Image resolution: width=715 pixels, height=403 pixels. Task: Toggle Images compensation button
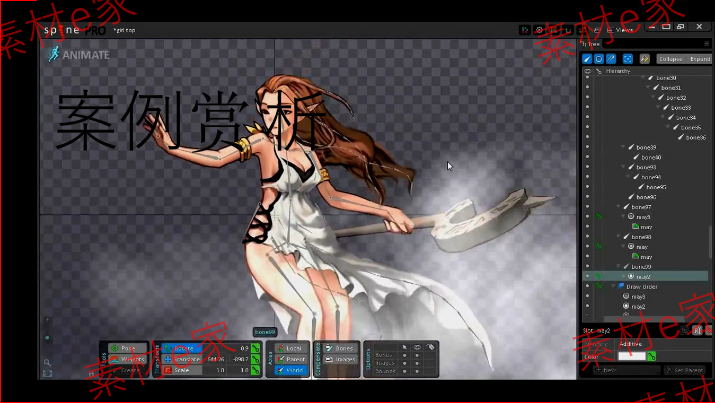tap(340, 359)
